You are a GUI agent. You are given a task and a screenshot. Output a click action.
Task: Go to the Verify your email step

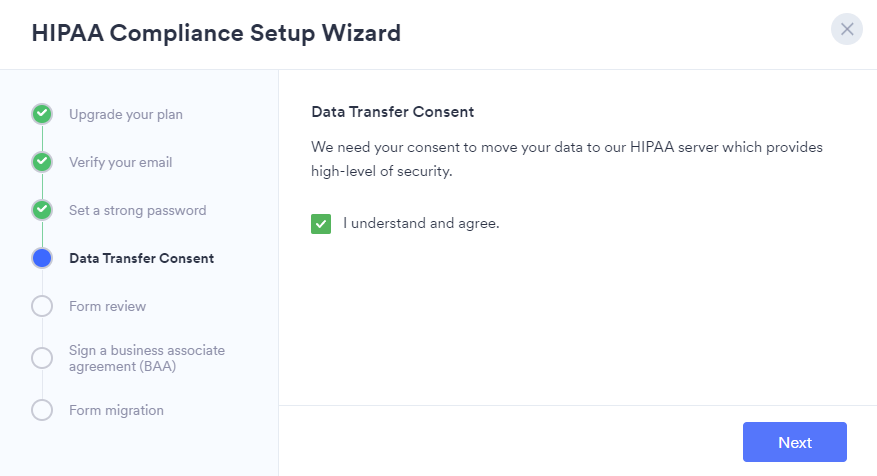click(119, 162)
